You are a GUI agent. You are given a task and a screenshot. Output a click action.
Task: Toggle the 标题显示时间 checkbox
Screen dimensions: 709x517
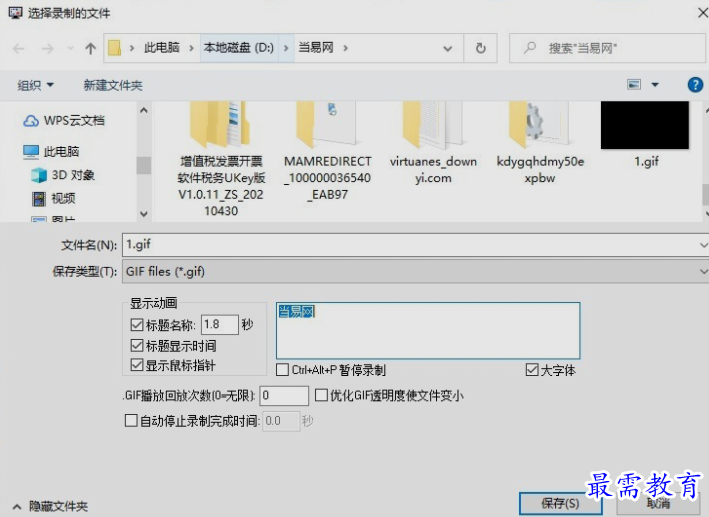[x=137, y=346]
